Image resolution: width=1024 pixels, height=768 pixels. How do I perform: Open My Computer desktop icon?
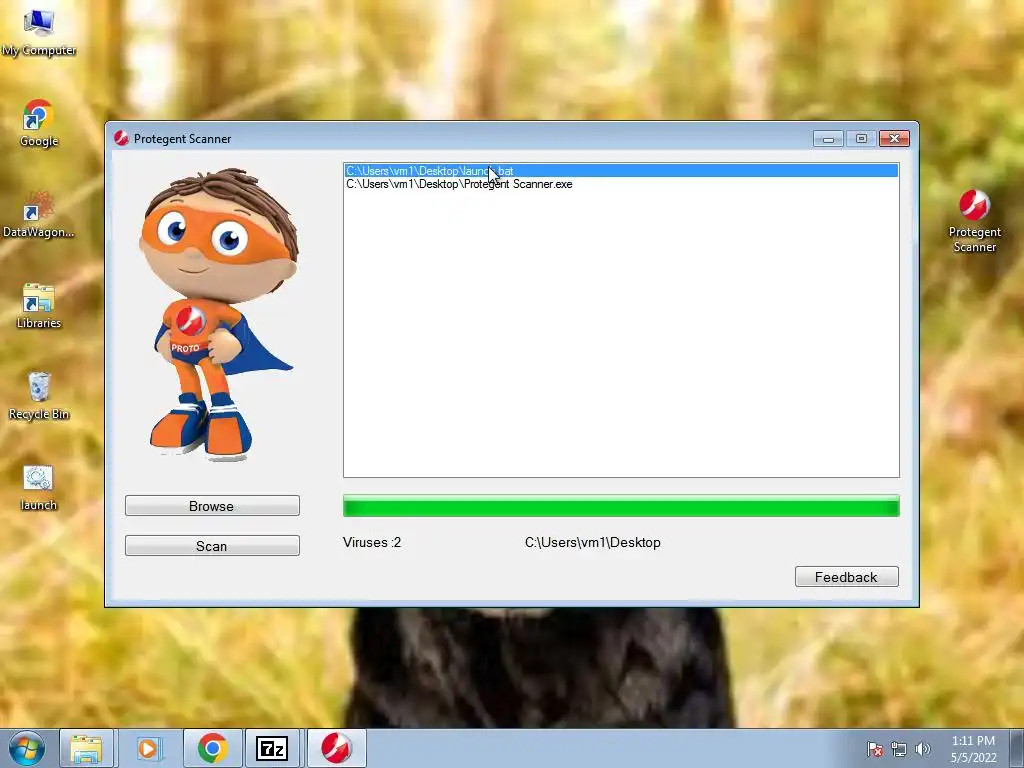coord(39,33)
